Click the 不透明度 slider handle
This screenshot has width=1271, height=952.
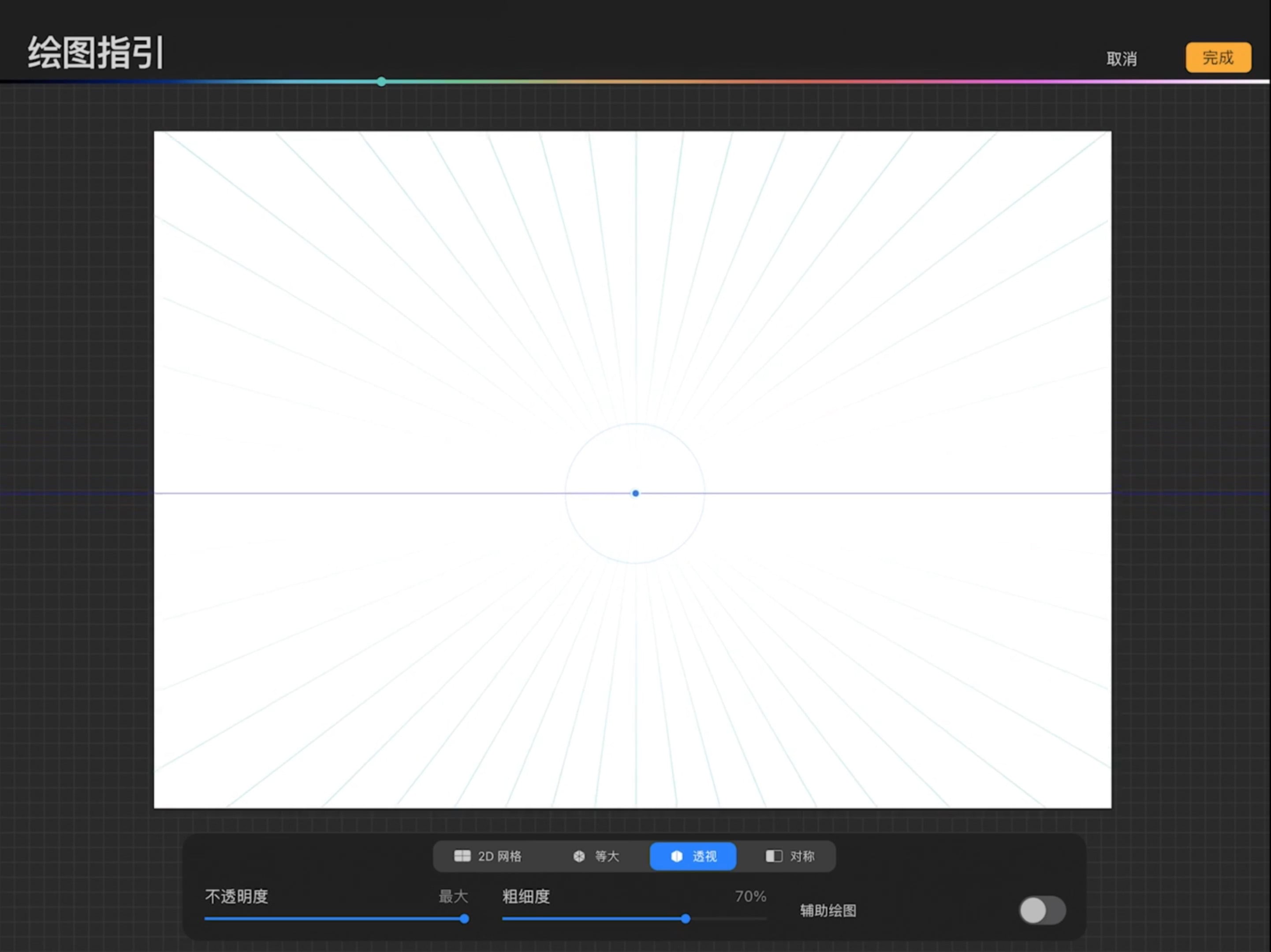pyautogui.click(x=464, y=919)
